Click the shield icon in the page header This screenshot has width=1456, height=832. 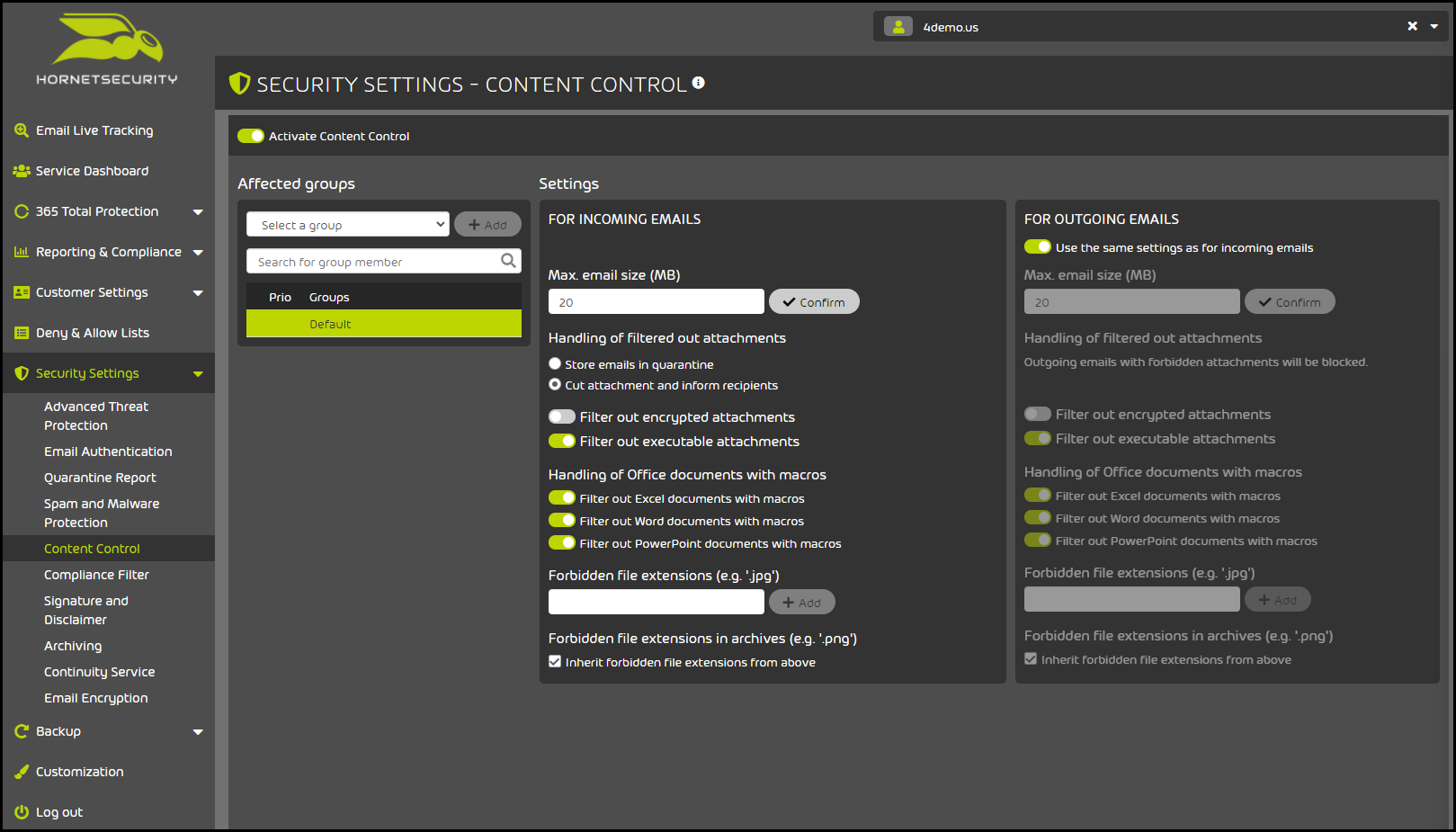click(239, 84)
